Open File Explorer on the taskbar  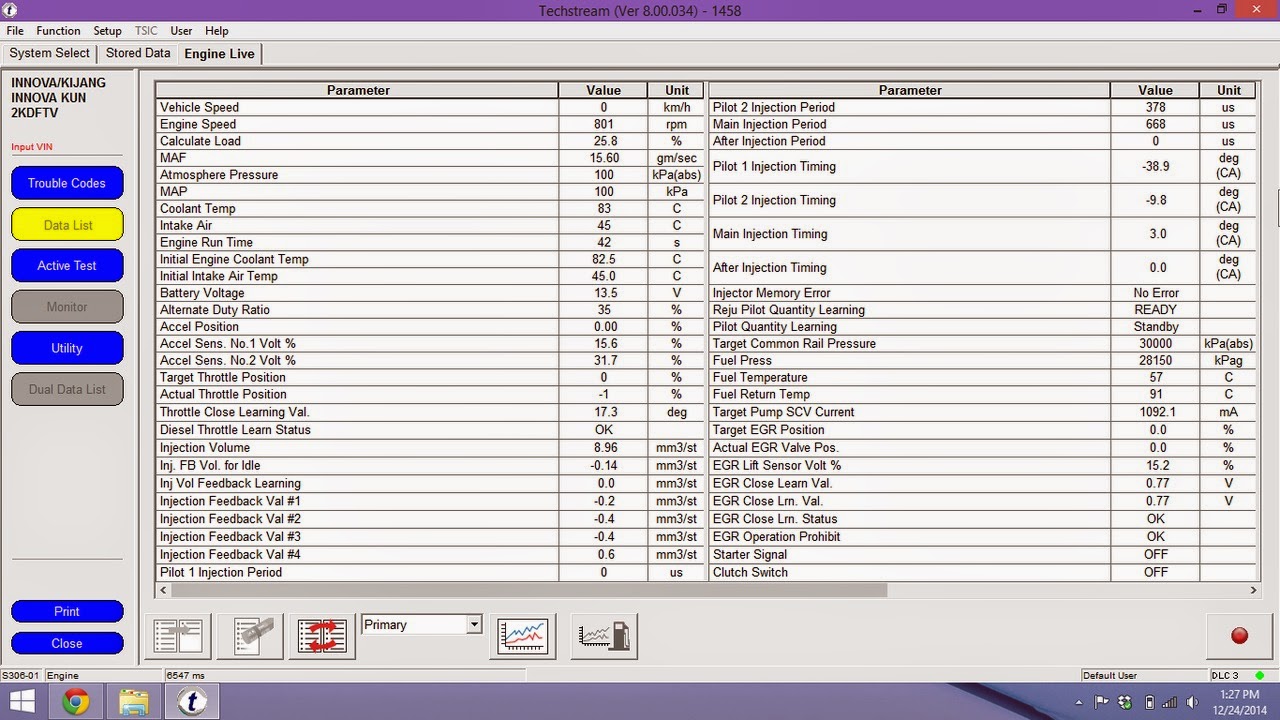tap(133, 702)
